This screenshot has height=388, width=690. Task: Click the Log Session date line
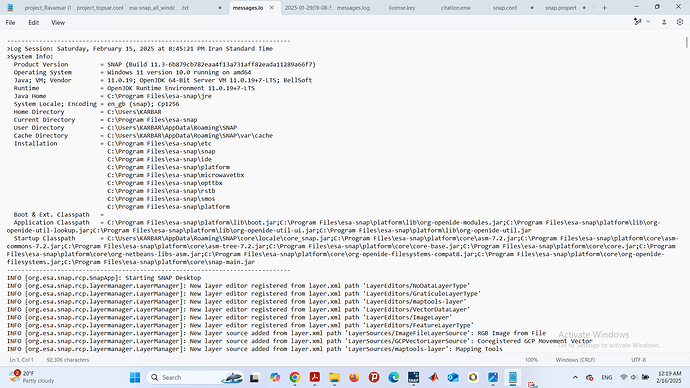[140, 48]
